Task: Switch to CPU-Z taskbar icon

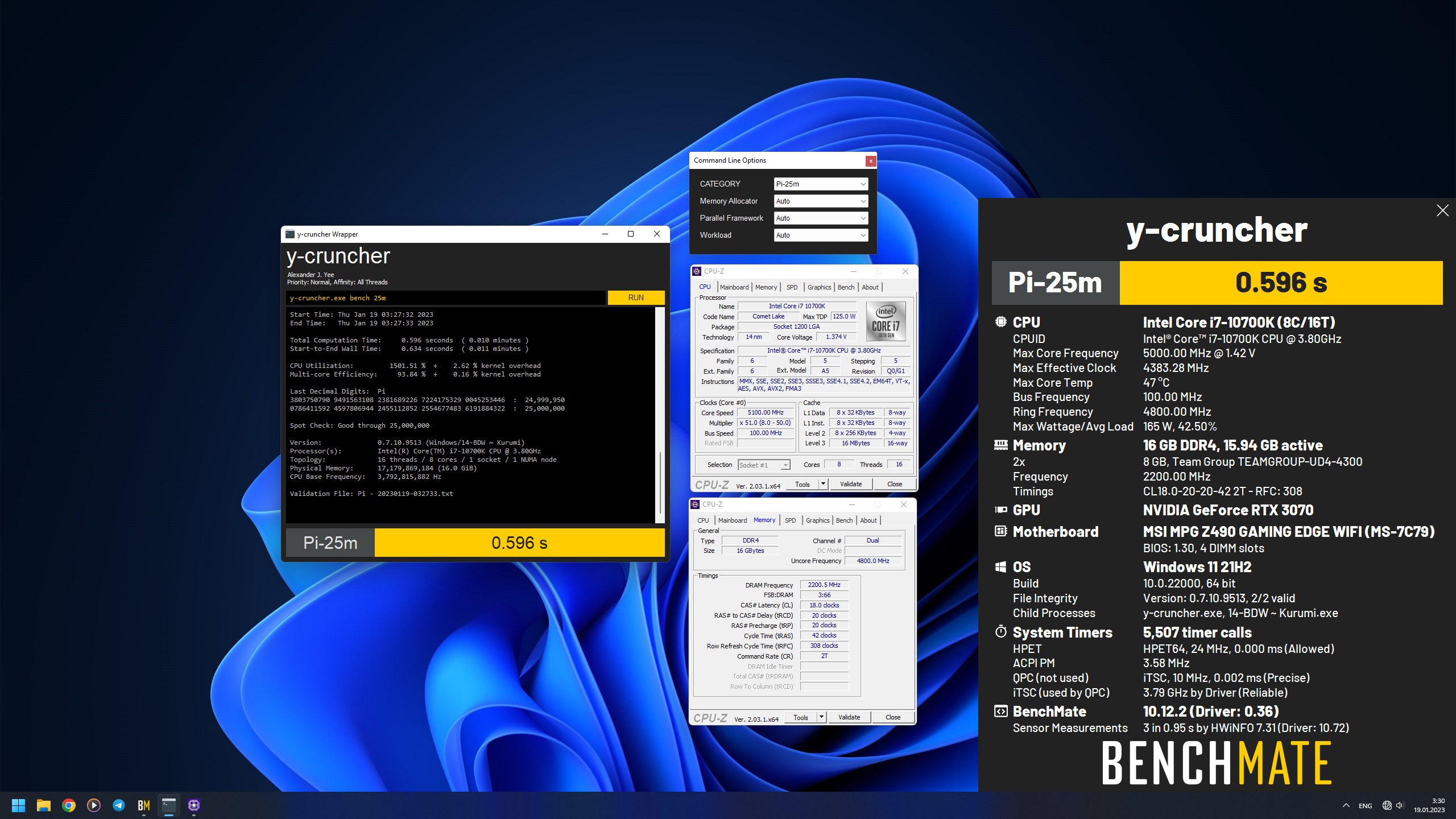Action: coord(194,805)
